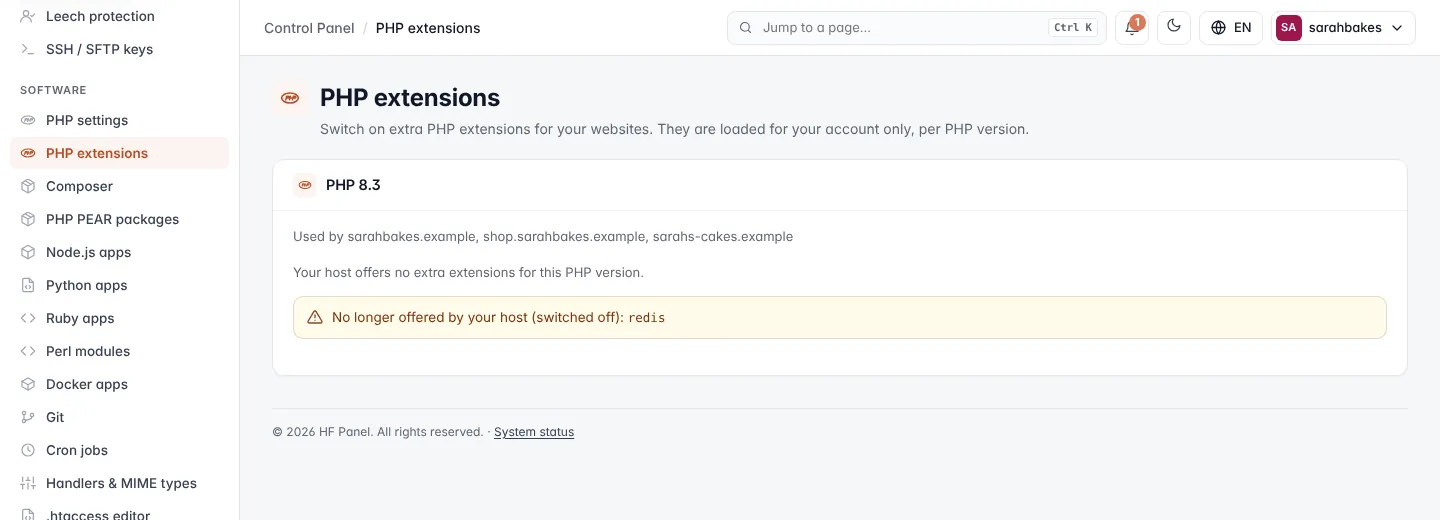Click 'Your host offers no extra extensions' text
The width and height of the screenshot is (1440, 520).
468,272
